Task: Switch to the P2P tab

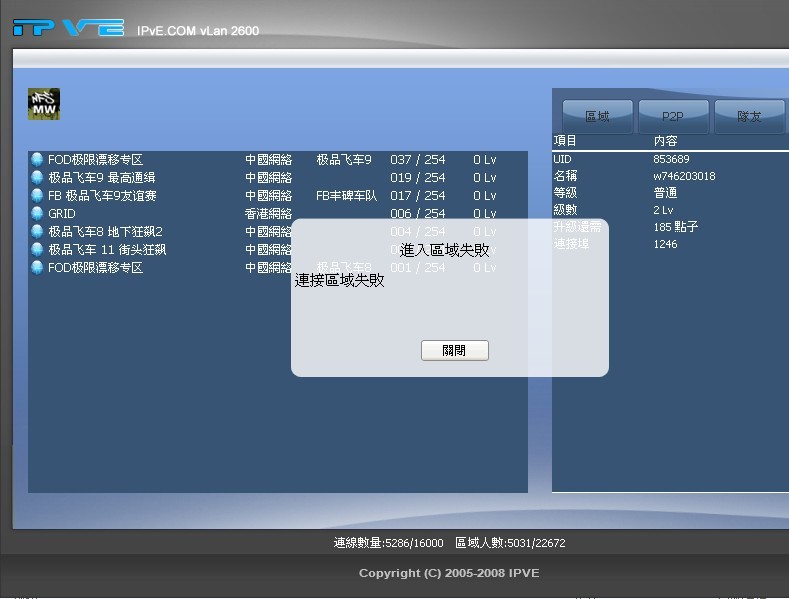Action: click(673, 117)
